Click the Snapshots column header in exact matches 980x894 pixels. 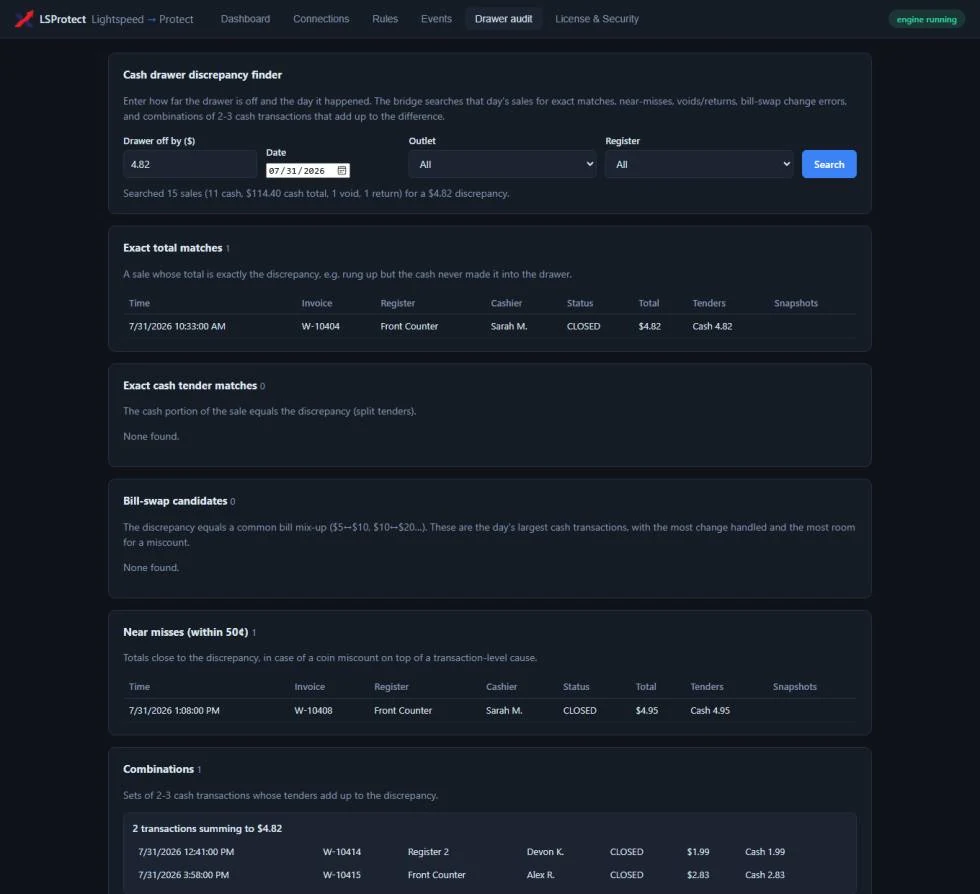[x=796, y=303]
